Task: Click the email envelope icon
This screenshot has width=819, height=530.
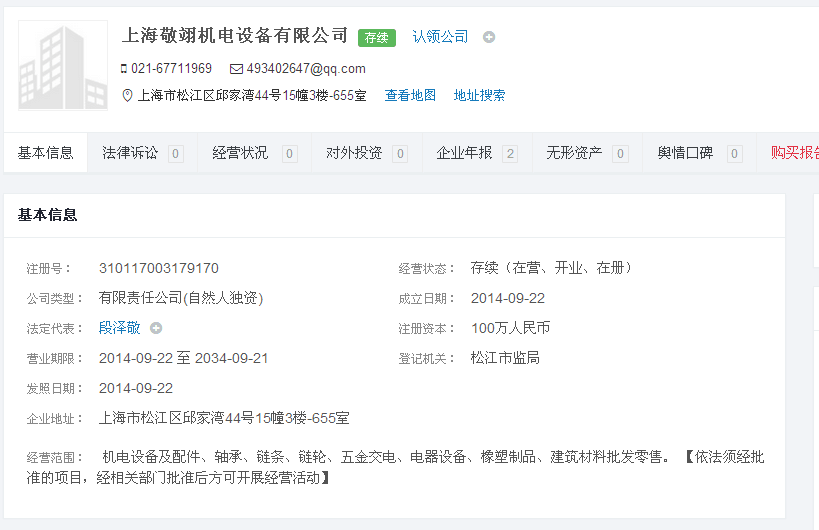Action: tap(236, 69)
